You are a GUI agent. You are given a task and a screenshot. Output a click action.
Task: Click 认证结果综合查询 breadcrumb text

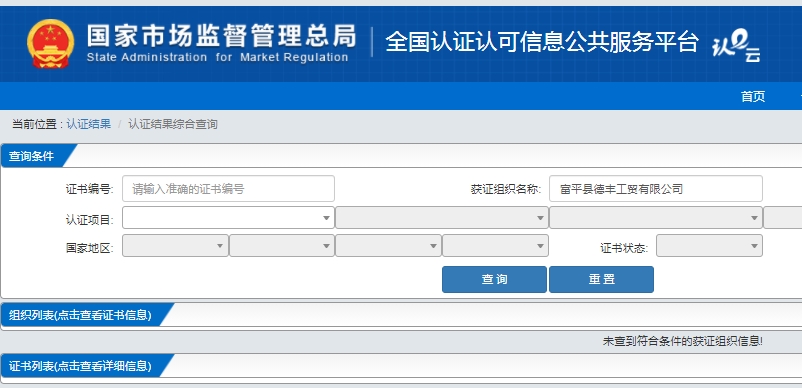click(x=173, y=124)
